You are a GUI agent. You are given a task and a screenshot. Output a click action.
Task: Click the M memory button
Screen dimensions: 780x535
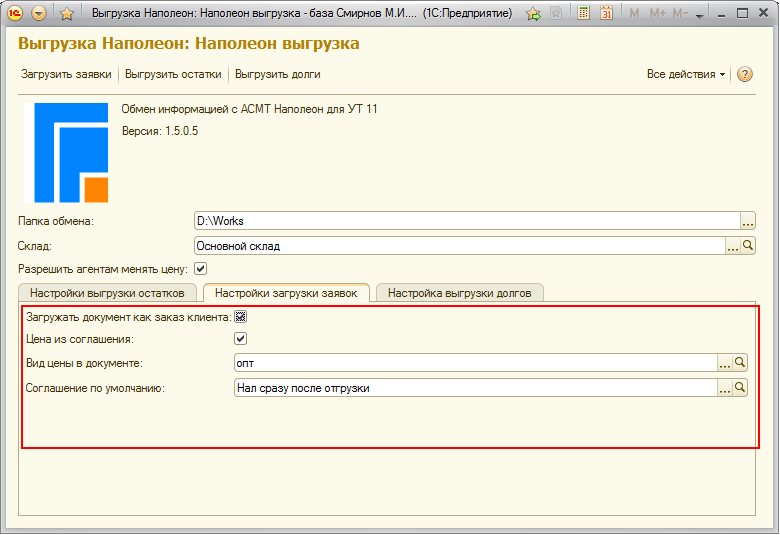[634, 13]
